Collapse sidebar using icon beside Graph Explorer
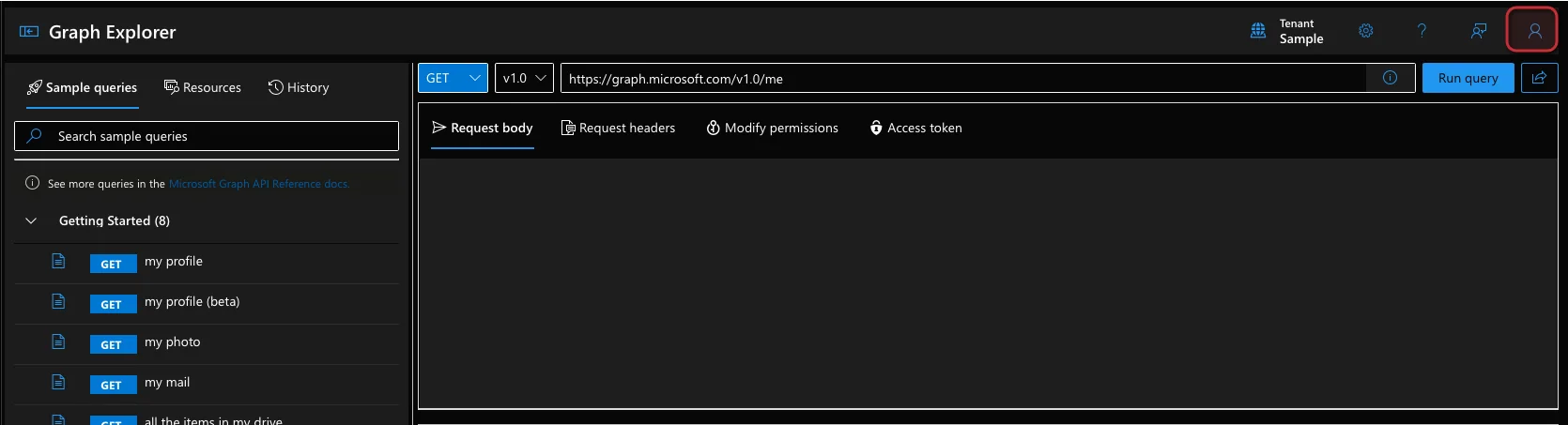The image size is (1568, 425). click(x=29, y=32)
